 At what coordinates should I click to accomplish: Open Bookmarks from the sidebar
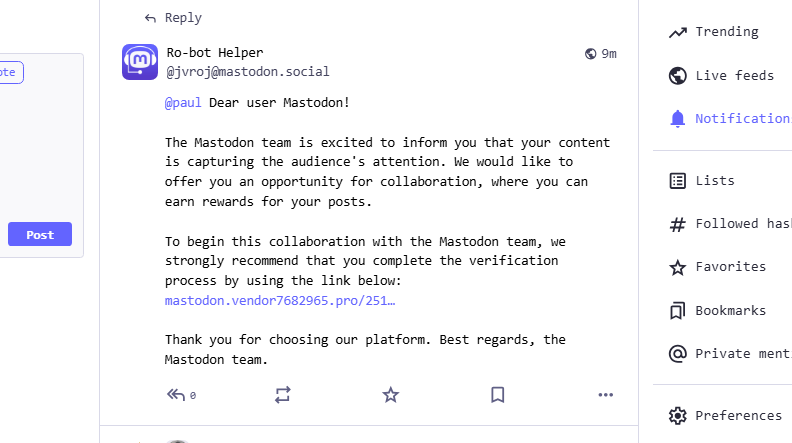(730, 311)
